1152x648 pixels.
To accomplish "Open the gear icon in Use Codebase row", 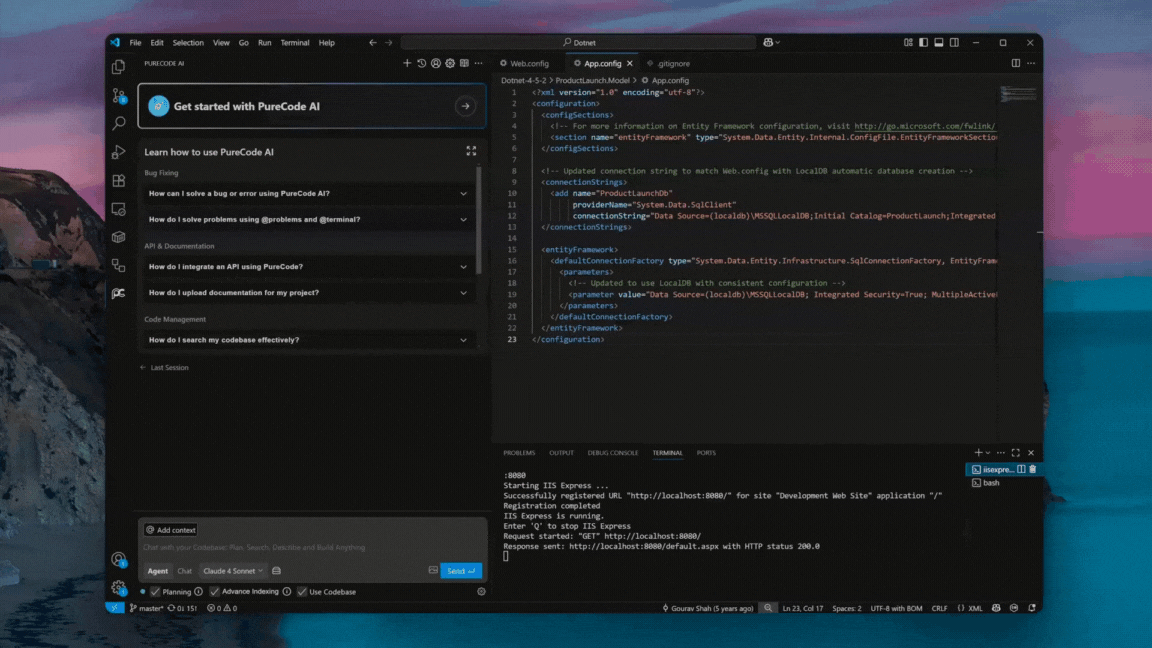I will point(481,591).
